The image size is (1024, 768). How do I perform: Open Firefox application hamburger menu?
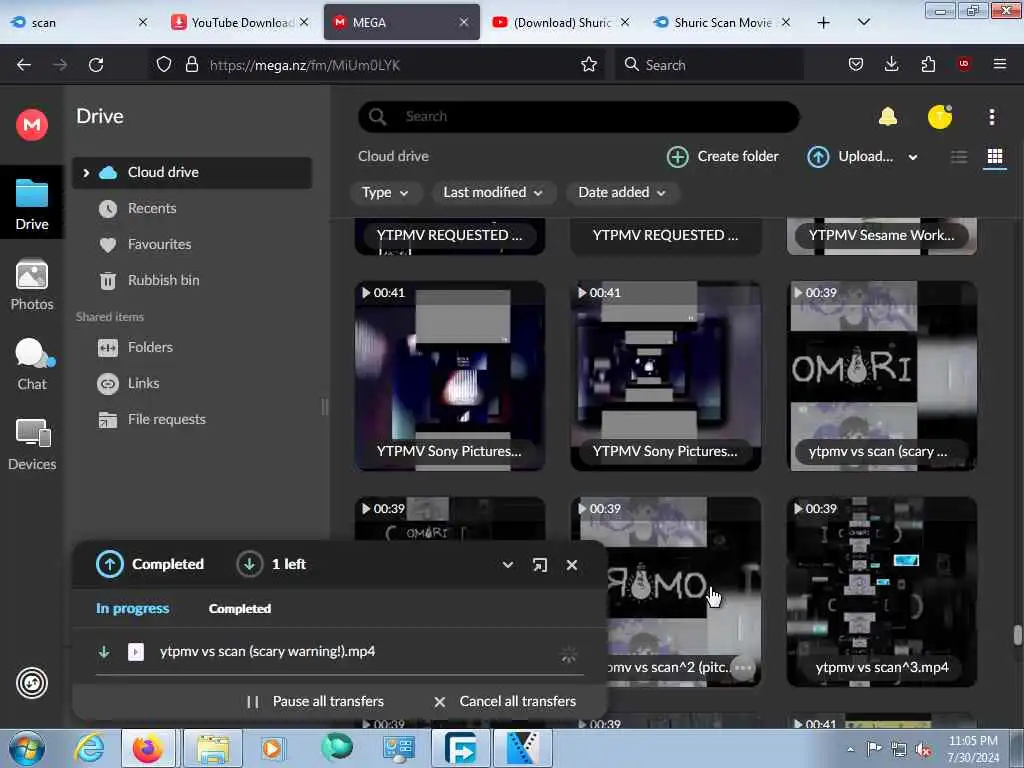coord(999,65)
